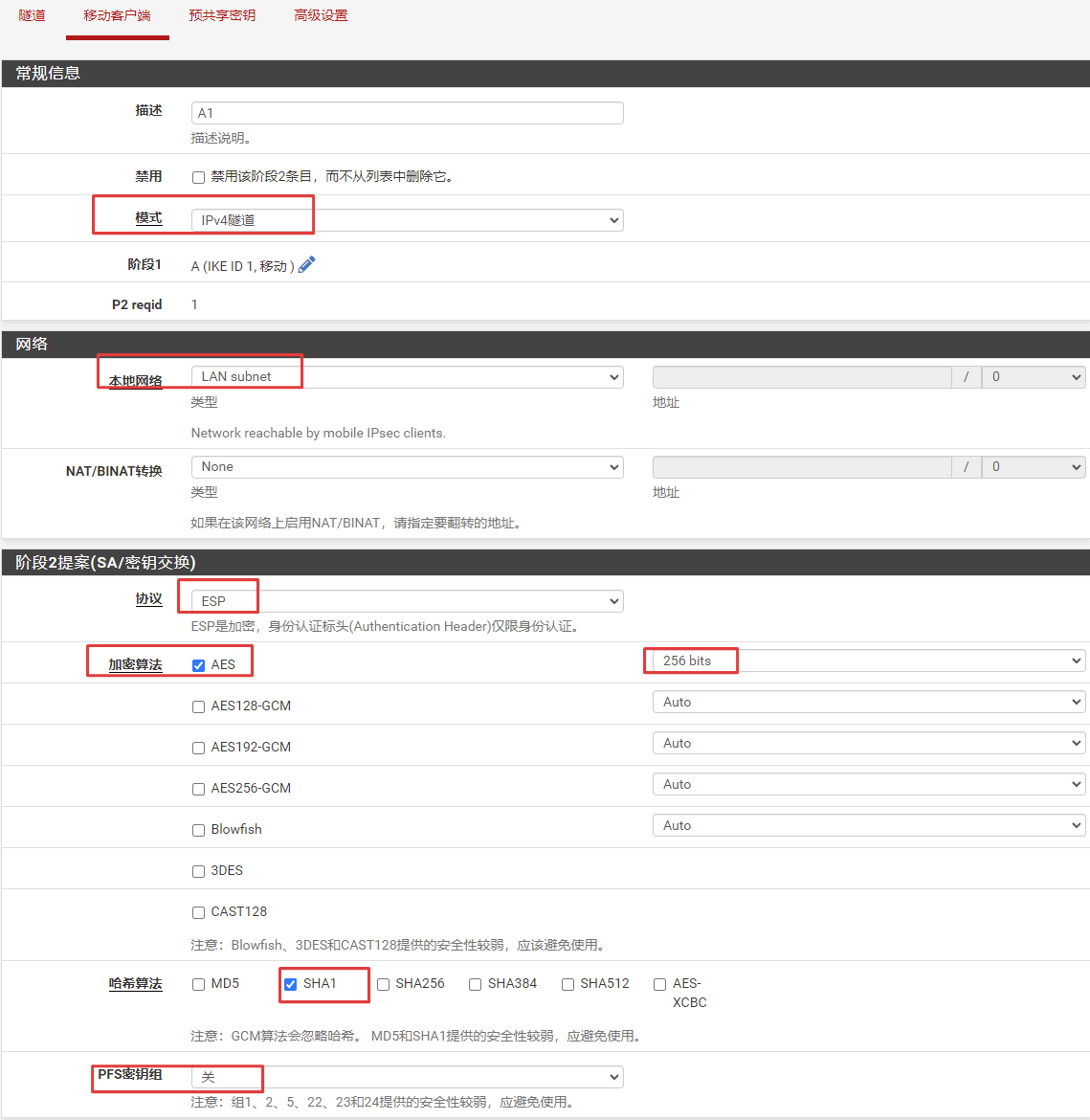Expand the 本地网络 LAN subnet dropdown
Screen dimensions: 1090x1120
(x=407, y=377)
